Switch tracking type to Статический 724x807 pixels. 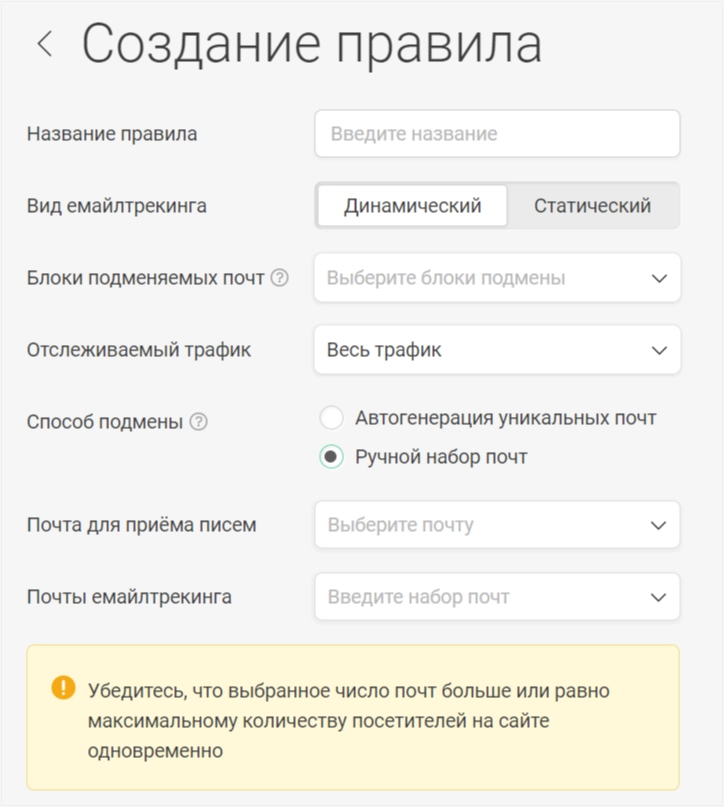pos(592,206)
